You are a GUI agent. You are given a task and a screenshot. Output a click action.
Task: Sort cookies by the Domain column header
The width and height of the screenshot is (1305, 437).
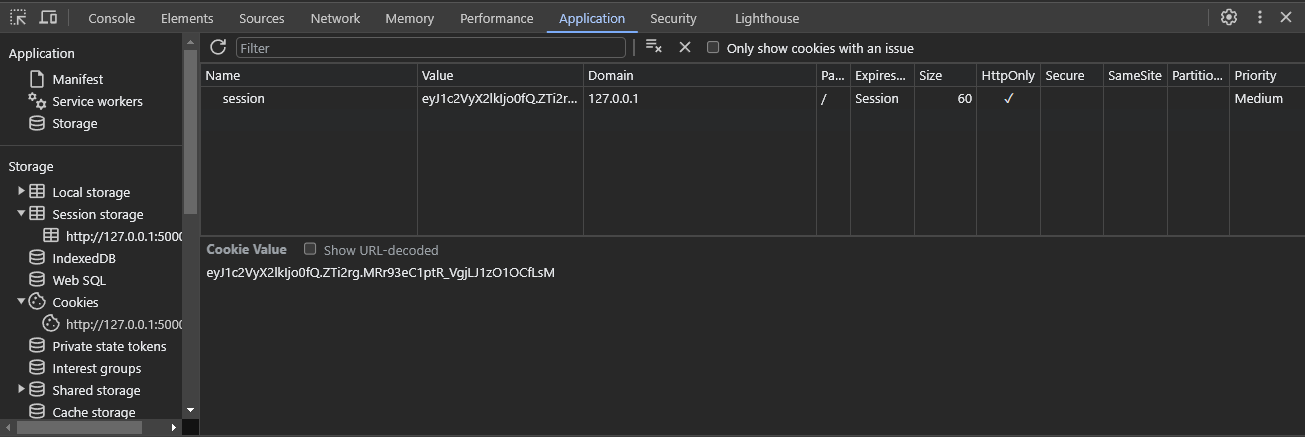point(699,75)
